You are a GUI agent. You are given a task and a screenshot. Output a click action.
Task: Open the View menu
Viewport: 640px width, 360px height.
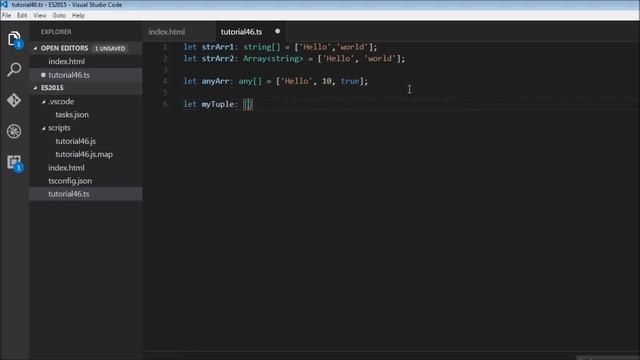(x=40, y=16)
